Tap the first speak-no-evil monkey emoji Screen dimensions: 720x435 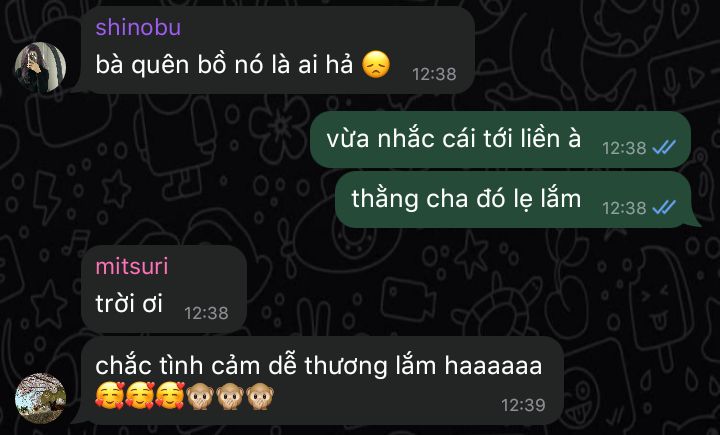tap(200, 395)
